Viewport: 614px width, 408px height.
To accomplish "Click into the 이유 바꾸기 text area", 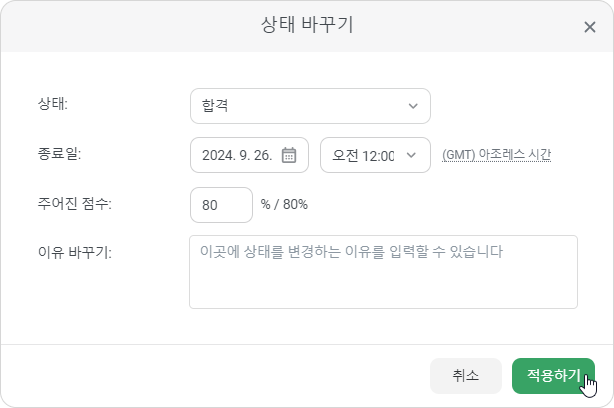I will (x=383, y=272).
